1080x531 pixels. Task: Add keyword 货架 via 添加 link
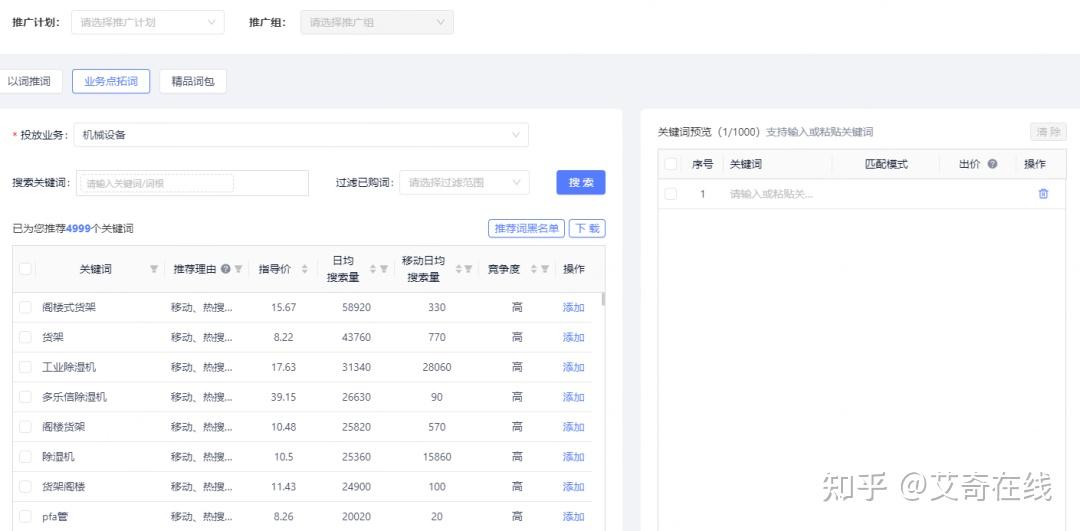(x=574, y=337)
